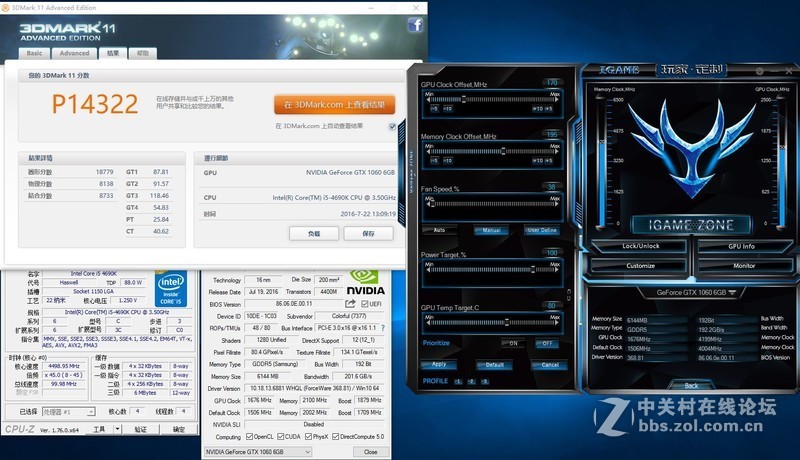800x460 pixels.
Task: Click the share BIOS icon in GPU-Z
Action: pyautogui.click(x=350, y=303)
